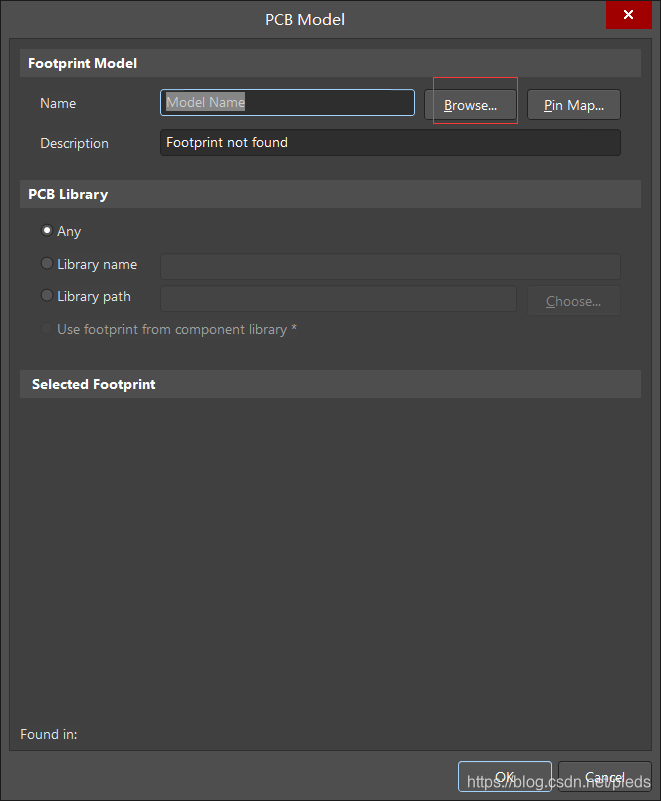Open the Pin Map... dialog
This screenshot has height=801, width=661.
click(x=573, y=105)
